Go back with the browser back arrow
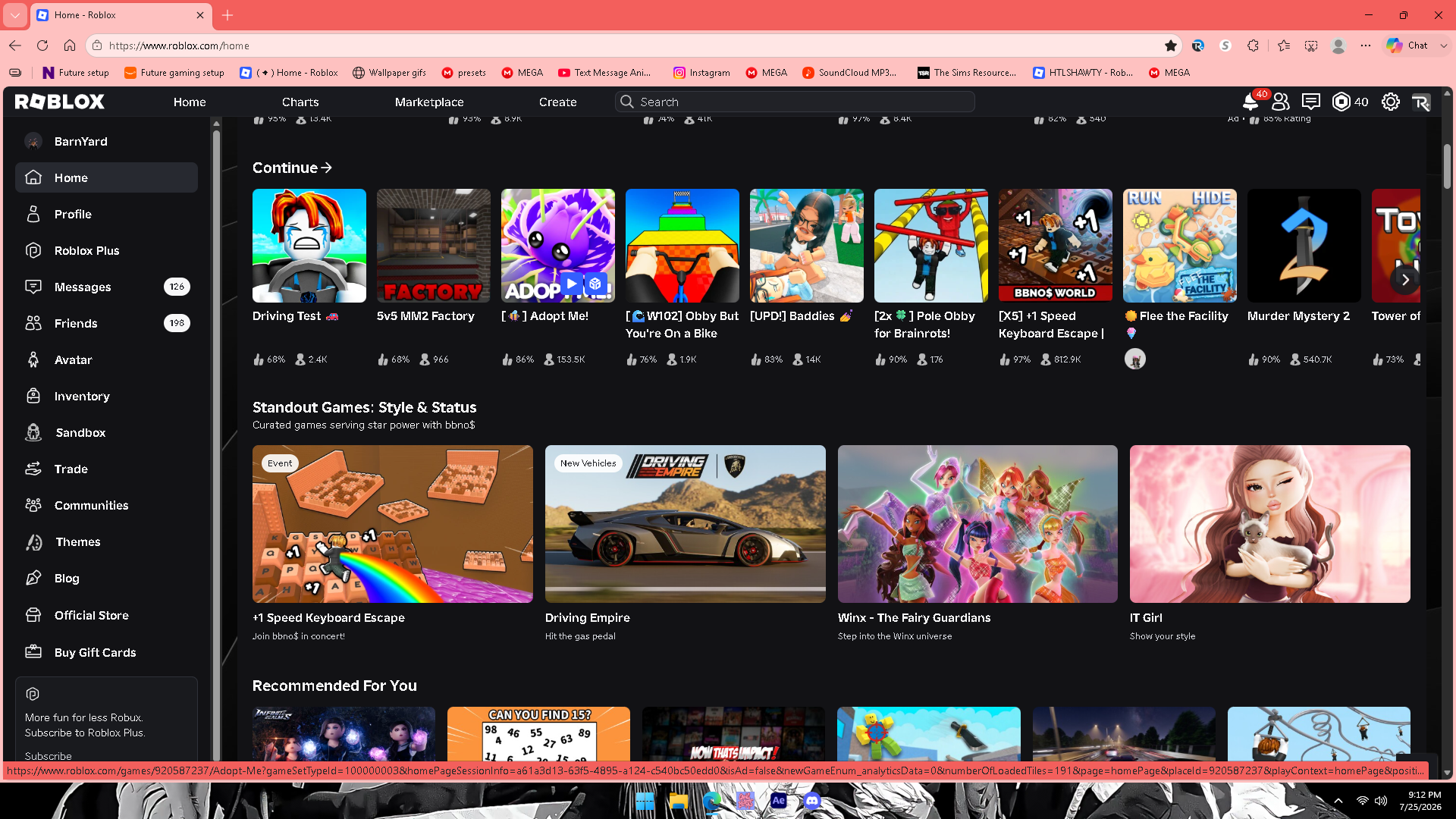The height and width of the screenshot is (819, 1456). coord(15,45)
